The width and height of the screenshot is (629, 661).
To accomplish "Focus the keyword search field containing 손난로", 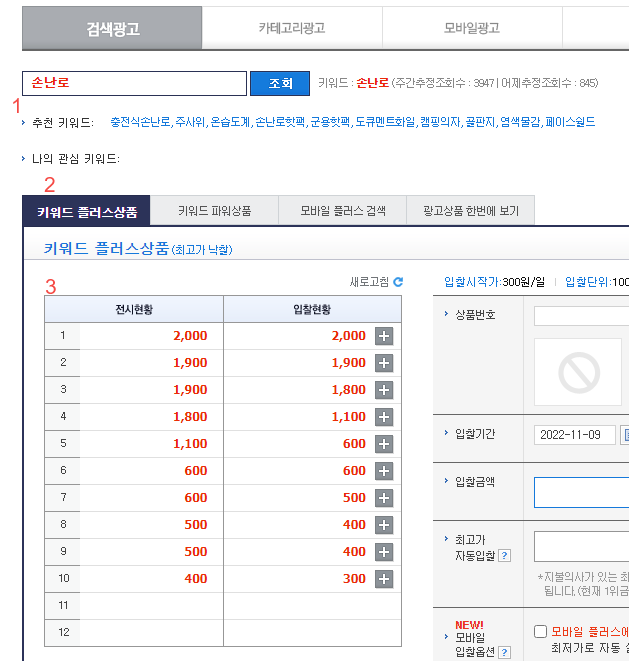I will point(134,83).
